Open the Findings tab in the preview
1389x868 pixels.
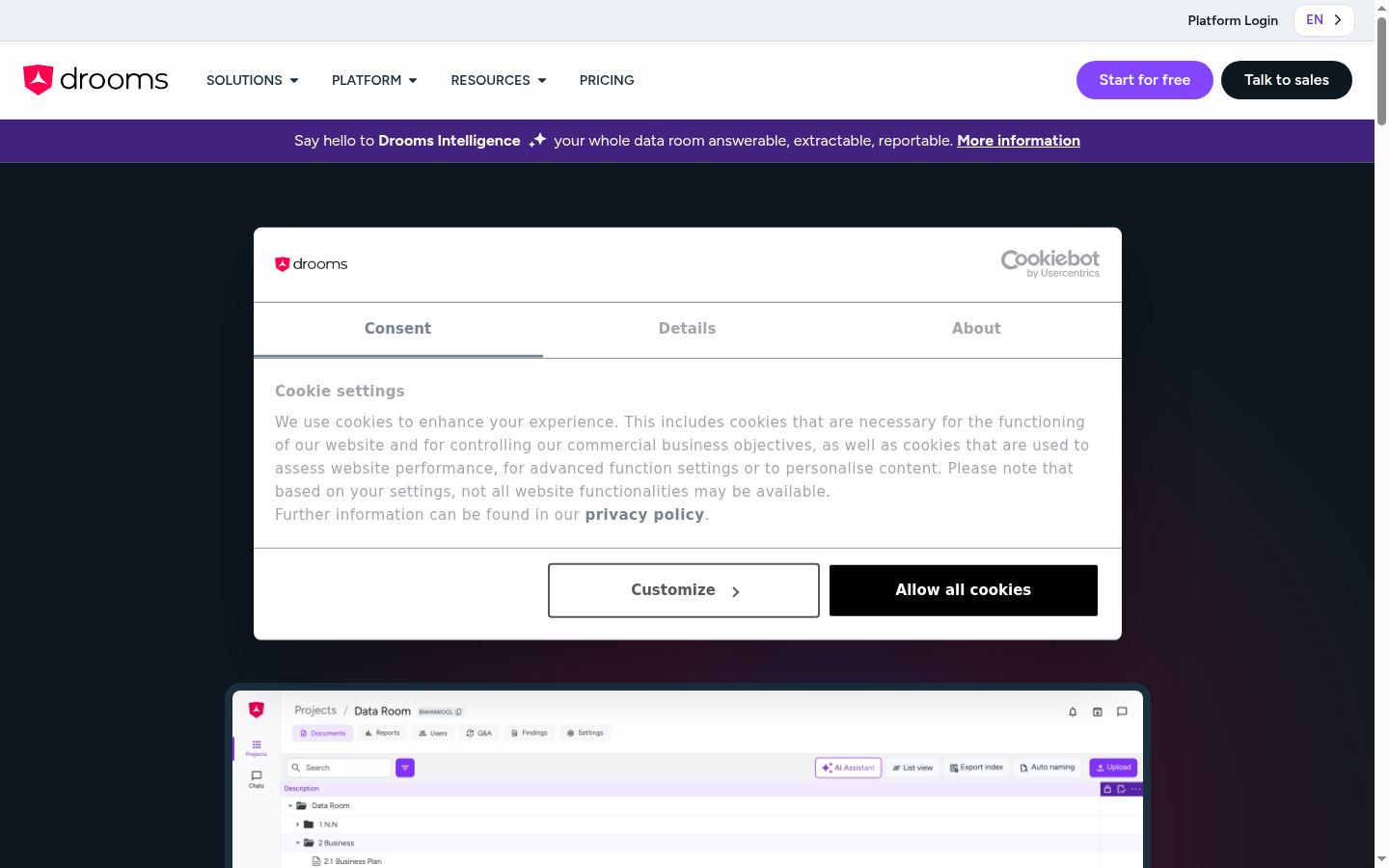[530, 733]
